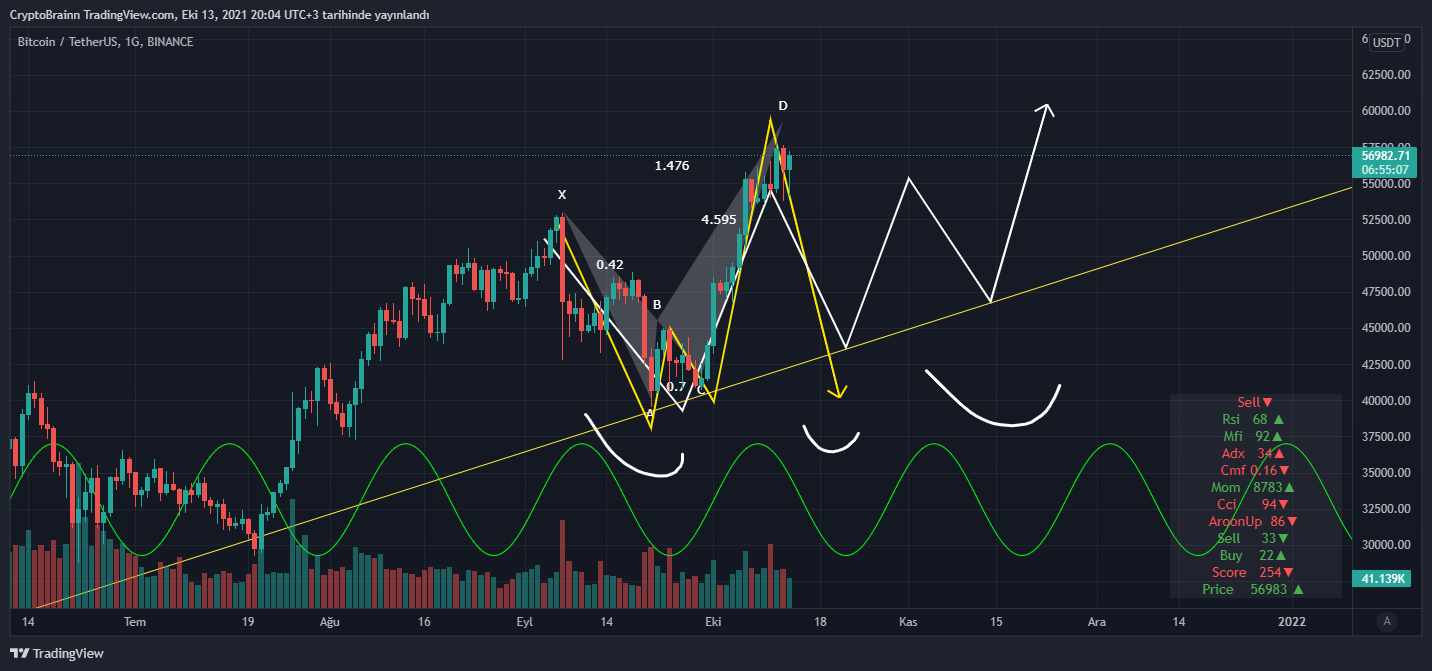This screenshot has height=671, width=1432.
Task: Click the harmonic ratio label 1.476
Action: [x=672, y=166]
